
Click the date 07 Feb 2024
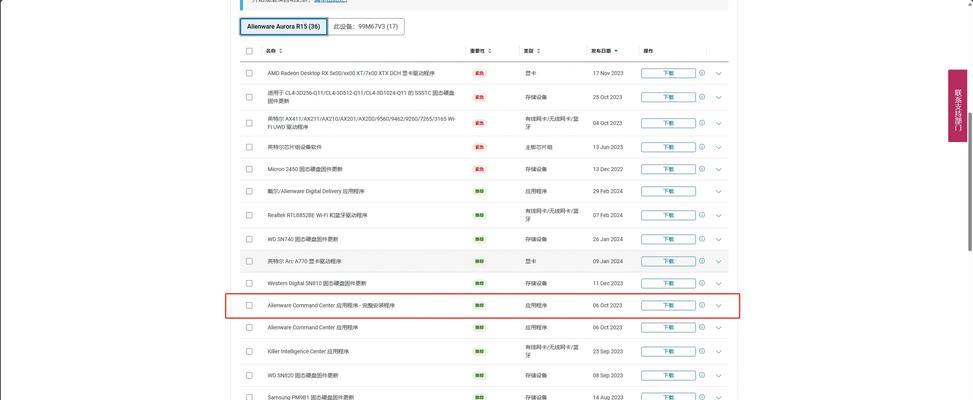pyautogui.click(x=608, y=215)
